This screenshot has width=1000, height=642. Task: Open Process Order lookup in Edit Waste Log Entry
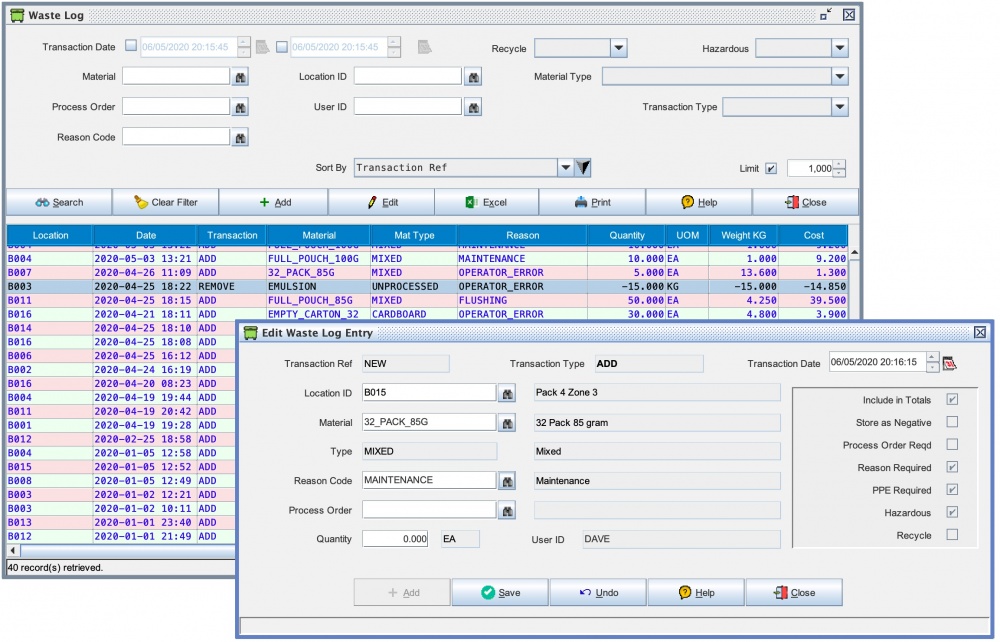508,511
